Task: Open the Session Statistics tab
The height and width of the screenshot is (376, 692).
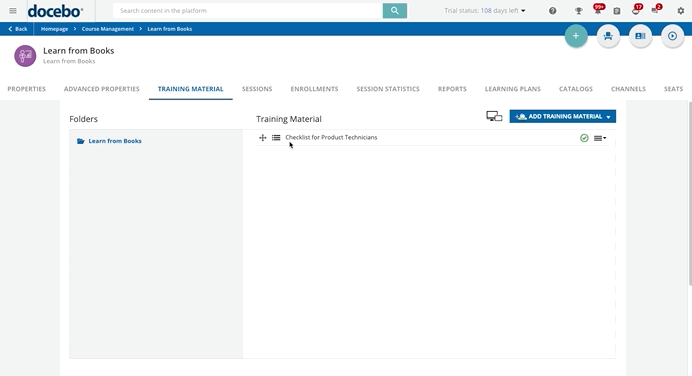Action: pyautogui.click(x=388, y=89)
